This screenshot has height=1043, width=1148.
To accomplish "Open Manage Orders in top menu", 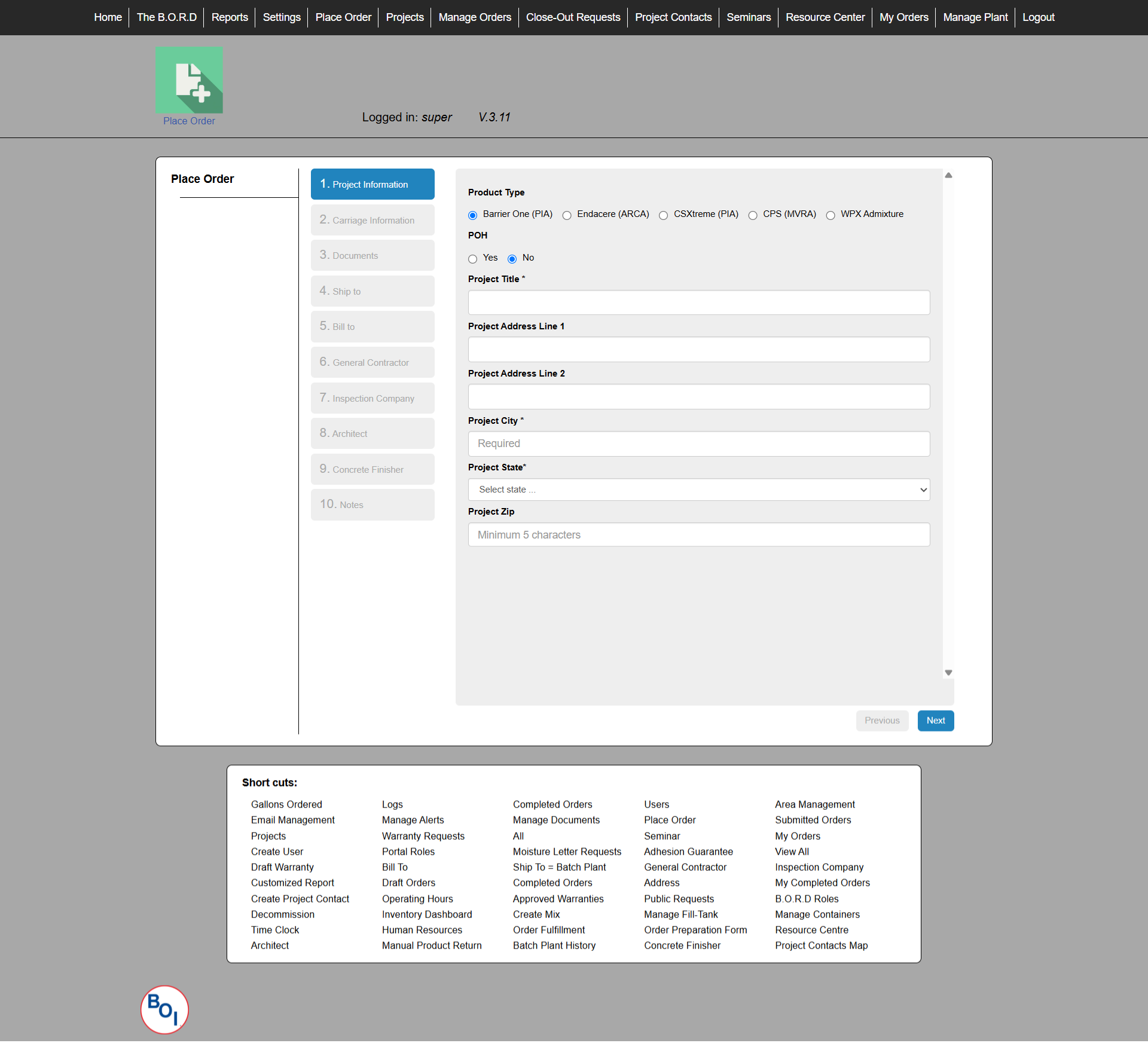I will [475, 17].
